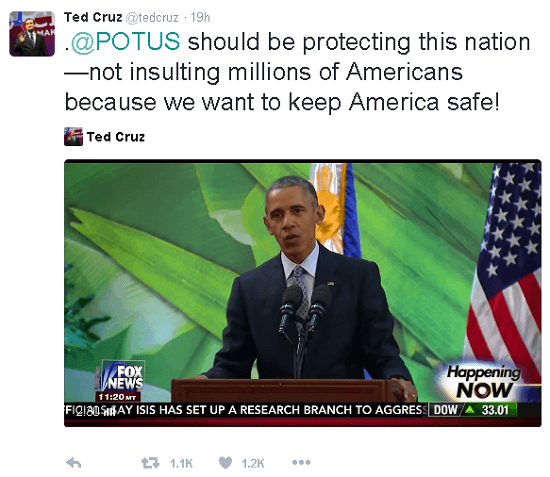Image resolution: width=550 pixels, height=477 pixels.
Task: Click the Fox News logo in the video
Action: (x=121, y=376)
